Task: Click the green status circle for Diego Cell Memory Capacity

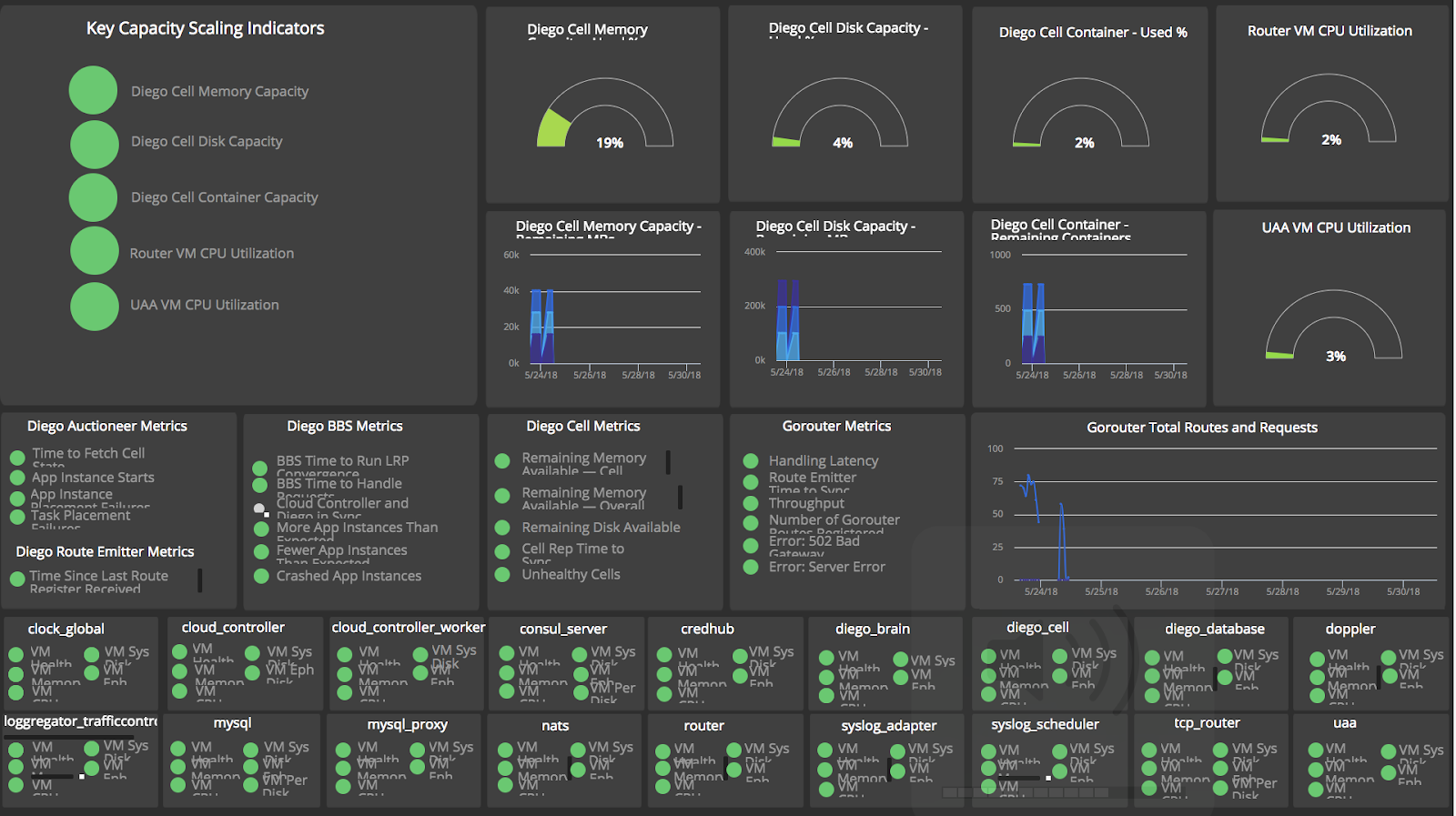Action: (x=93, y=90)
